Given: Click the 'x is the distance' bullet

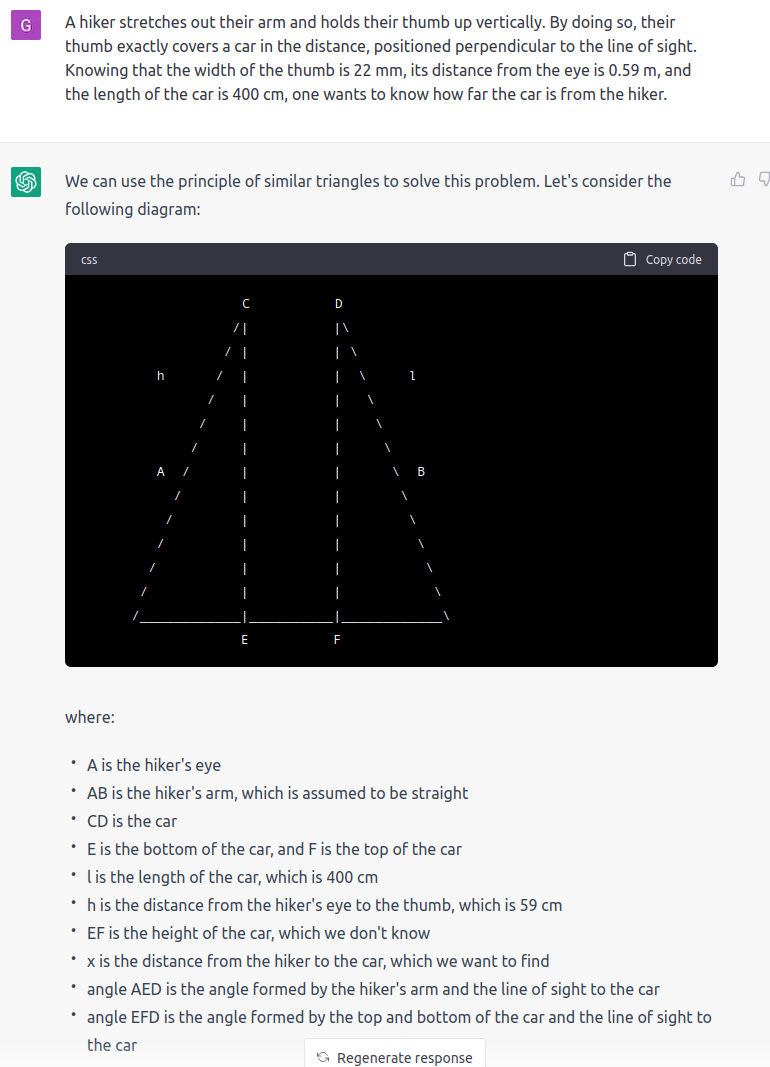Looking at the screenshot, I should click(x=318, y=961).
